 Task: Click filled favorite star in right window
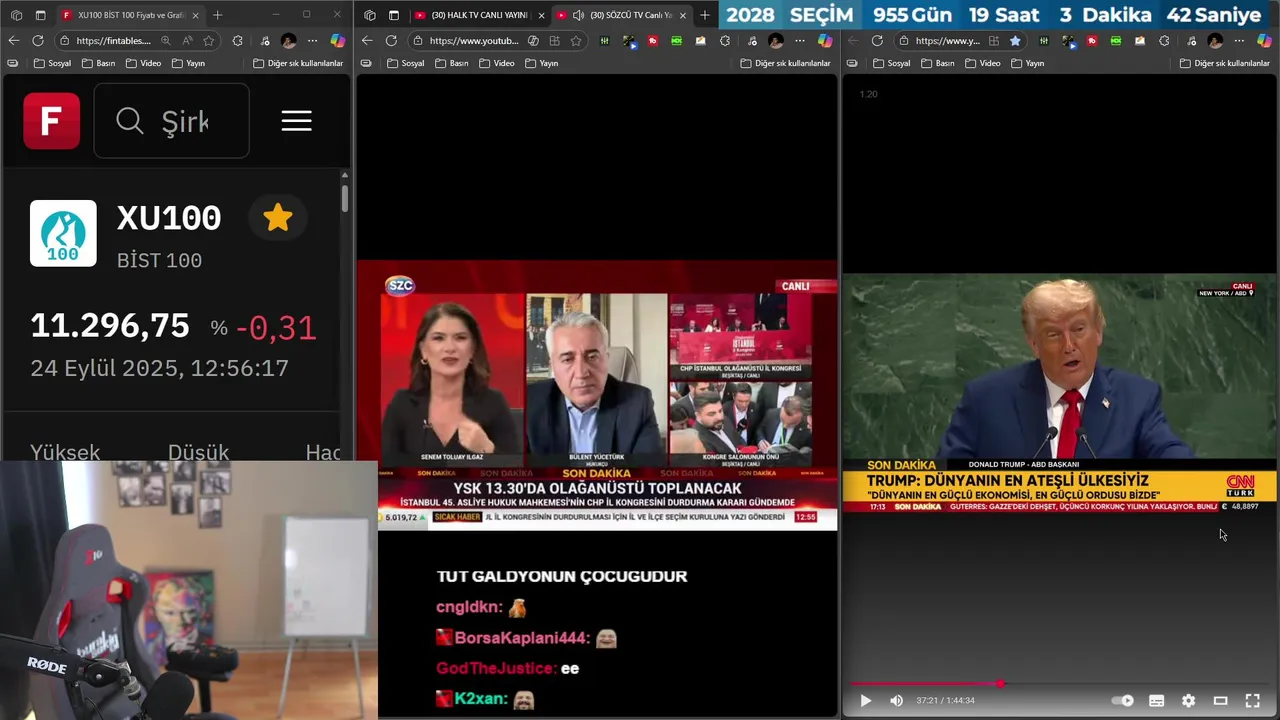pos(1015,40)
